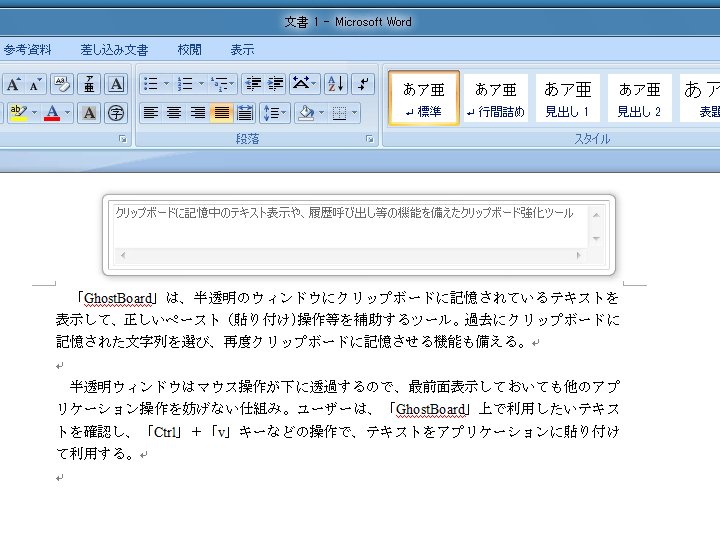Click 'GhostBoard' in the second paragraph
720x540 pixels.
[431, 409]
